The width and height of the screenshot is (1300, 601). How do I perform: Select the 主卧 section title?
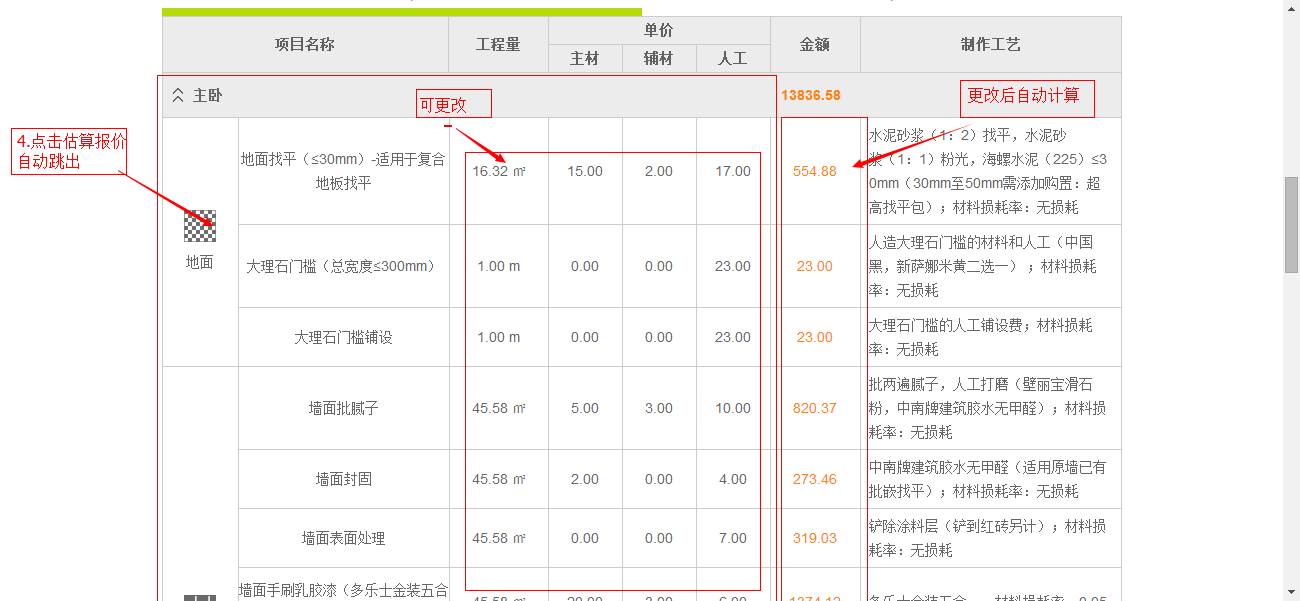[208, 96]
